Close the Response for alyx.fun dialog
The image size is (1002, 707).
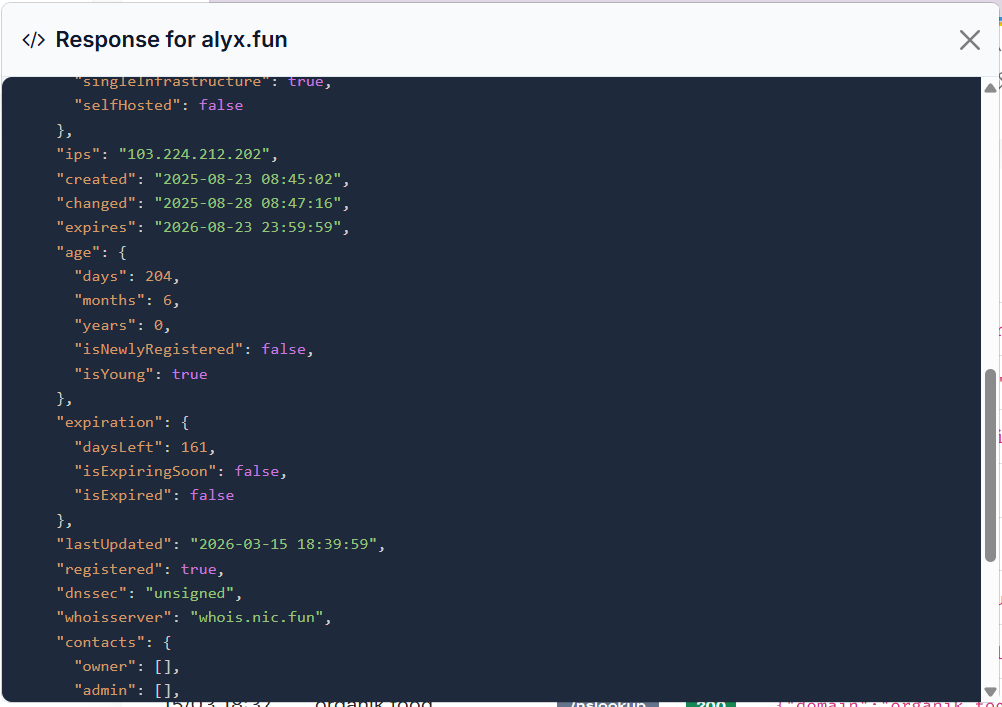[968, 40]
